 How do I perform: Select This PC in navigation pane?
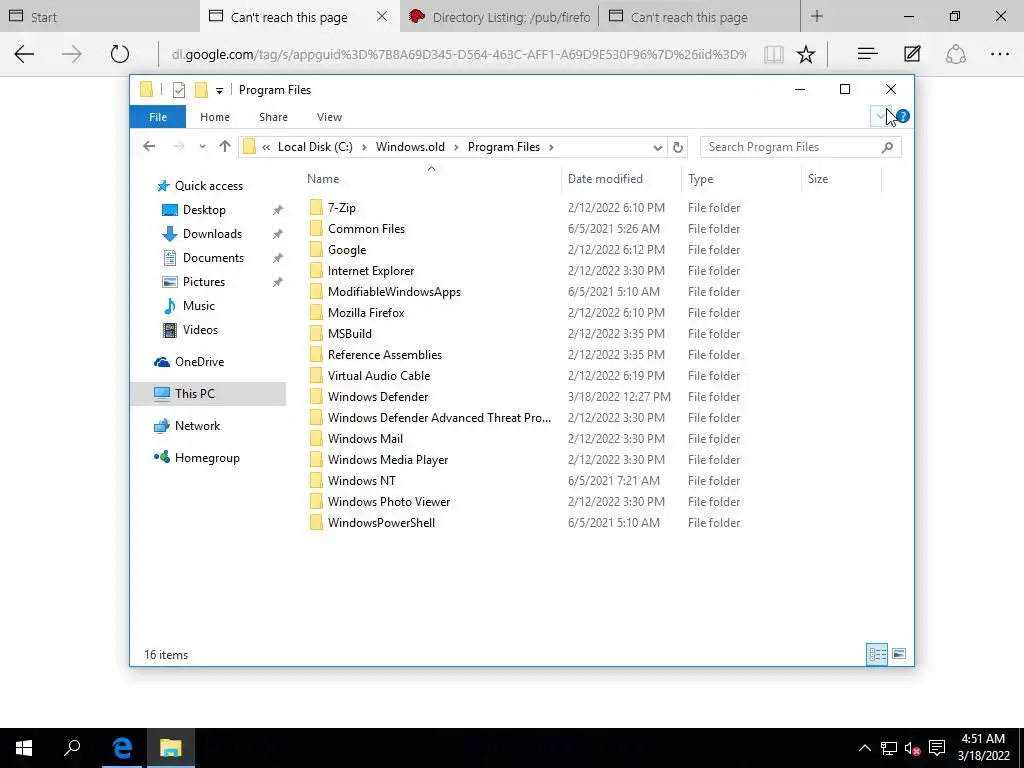point(194,394)
